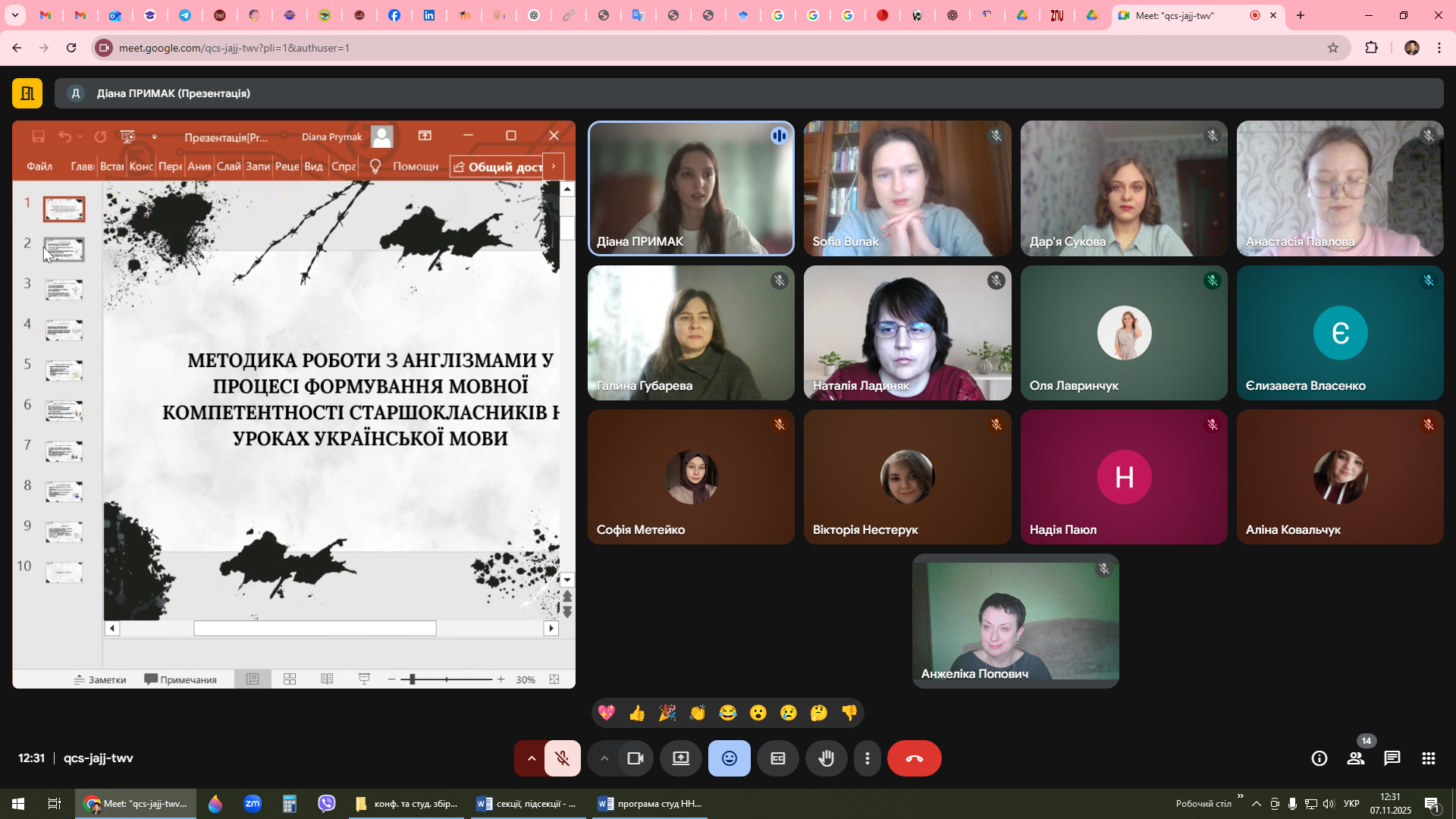This screenshot has width=1456, height=819.
Task: Click red leave call button
Action: (x=914, y=758)
